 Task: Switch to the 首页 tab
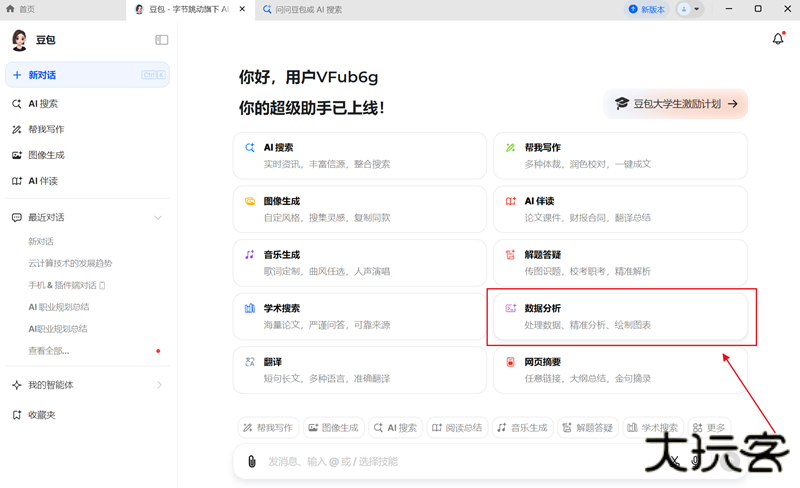(27, 9)
